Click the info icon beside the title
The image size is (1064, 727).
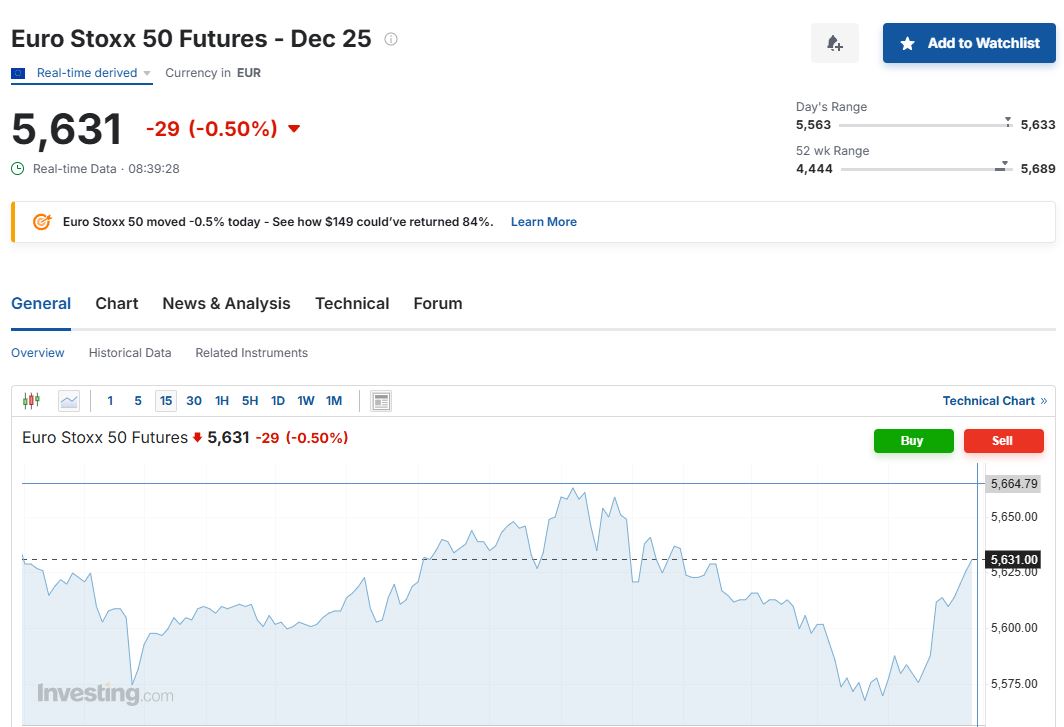tap(391, 39)
